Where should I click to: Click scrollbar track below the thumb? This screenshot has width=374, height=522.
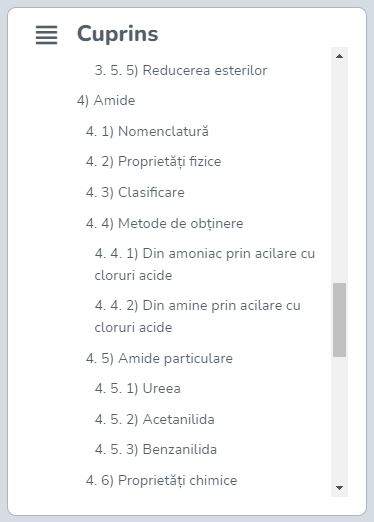pyautogui.click(x=339, y=418)
